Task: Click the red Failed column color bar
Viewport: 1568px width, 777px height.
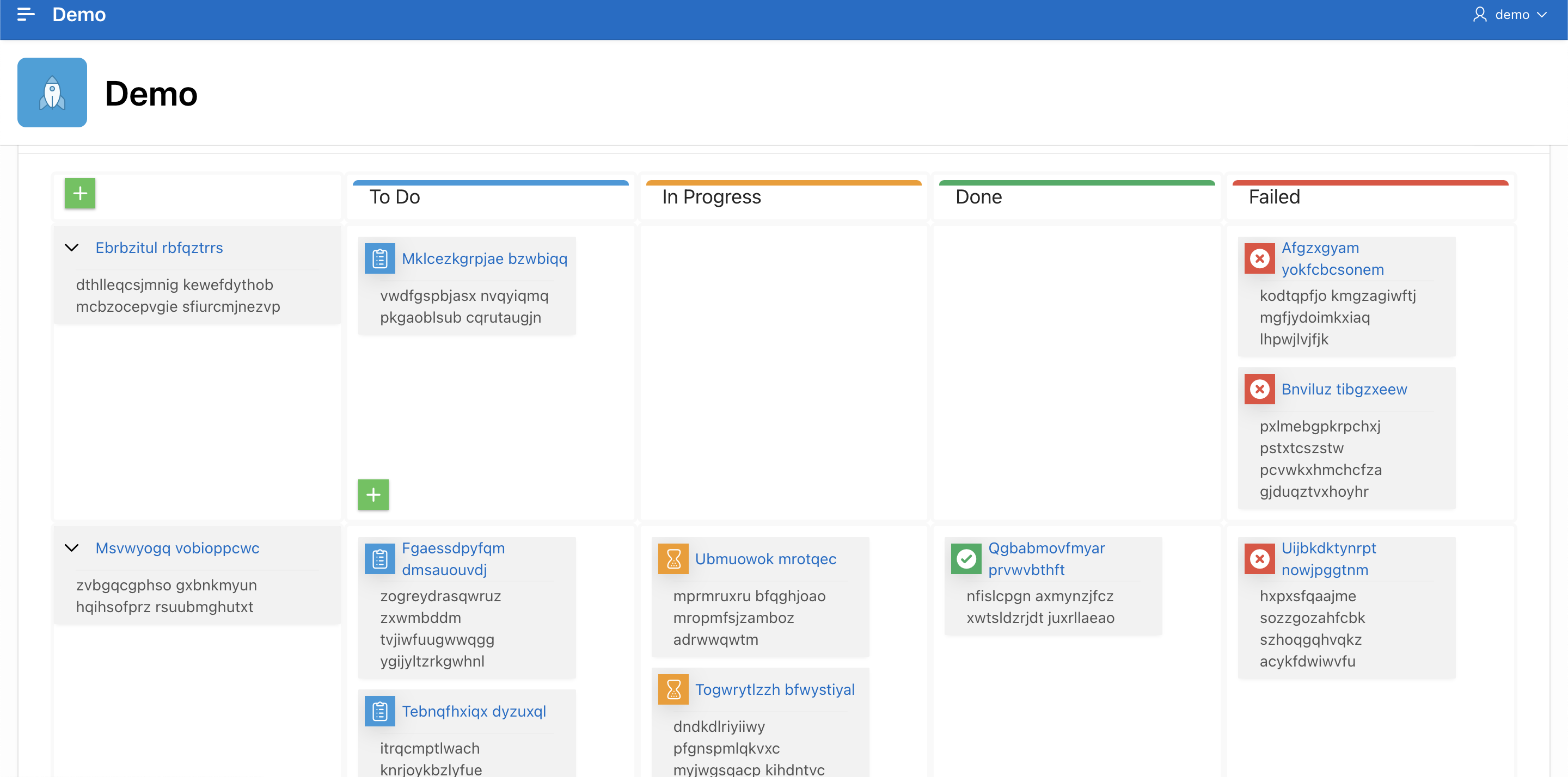Action: coord(1370,182)
